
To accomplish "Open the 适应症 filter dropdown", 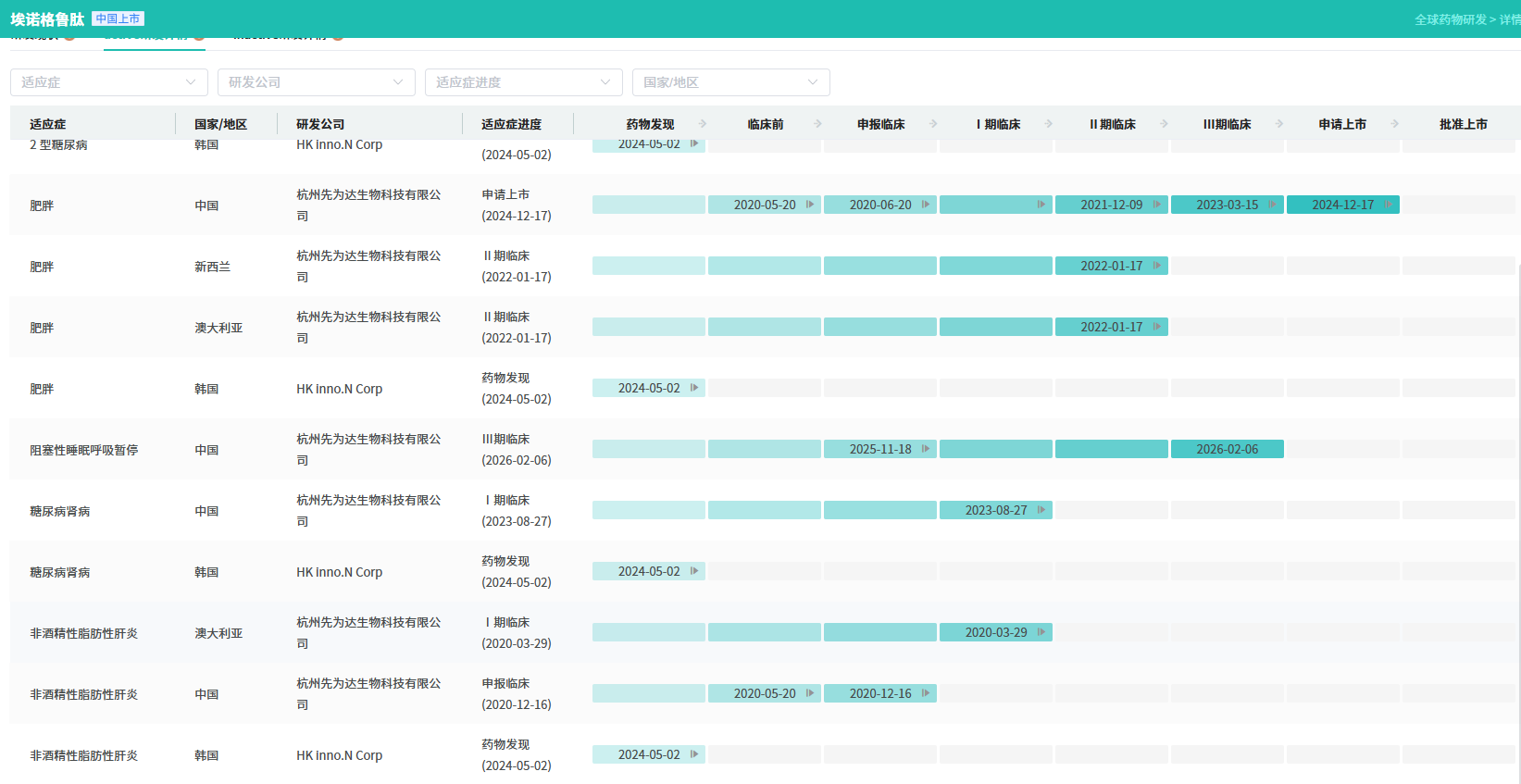I will click(108, 82).
